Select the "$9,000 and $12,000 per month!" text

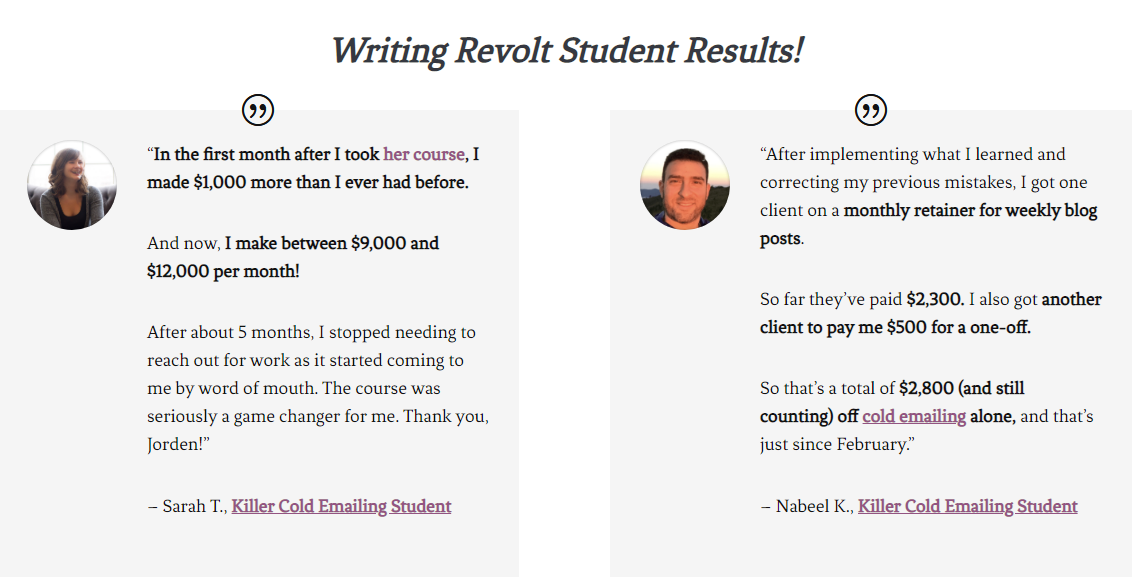point(293,257)
